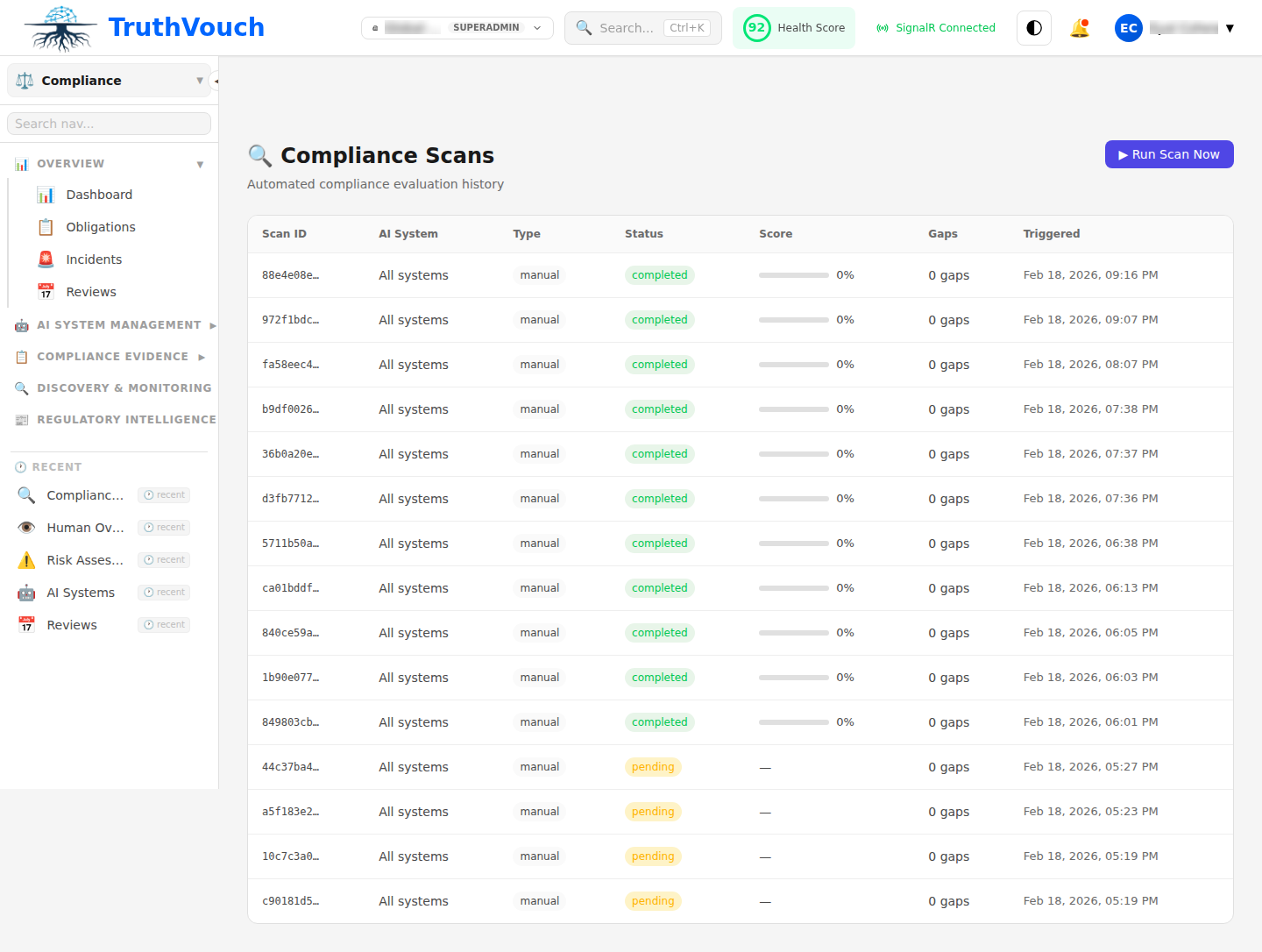Image resolution: width=1262 pixels, height=952 pixels.
Task: Open the SUPERADMIN account selector dropdown
Action: point(457,27)
